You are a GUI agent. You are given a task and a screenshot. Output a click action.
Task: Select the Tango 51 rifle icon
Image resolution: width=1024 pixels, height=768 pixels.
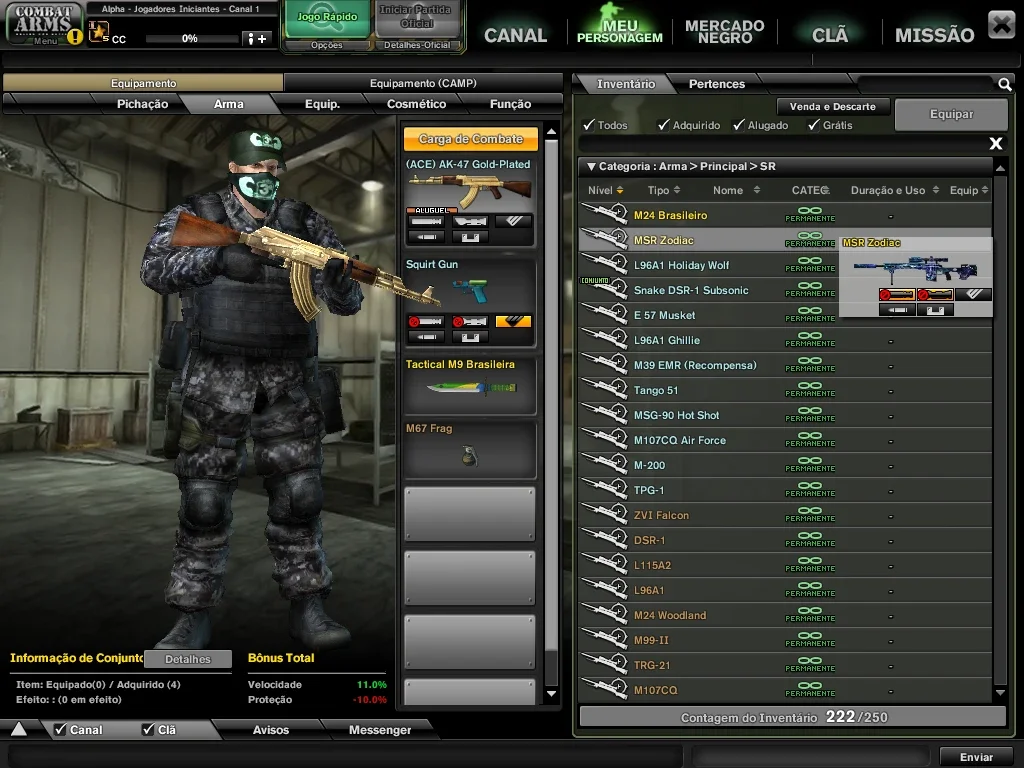(x=604, y=389)
